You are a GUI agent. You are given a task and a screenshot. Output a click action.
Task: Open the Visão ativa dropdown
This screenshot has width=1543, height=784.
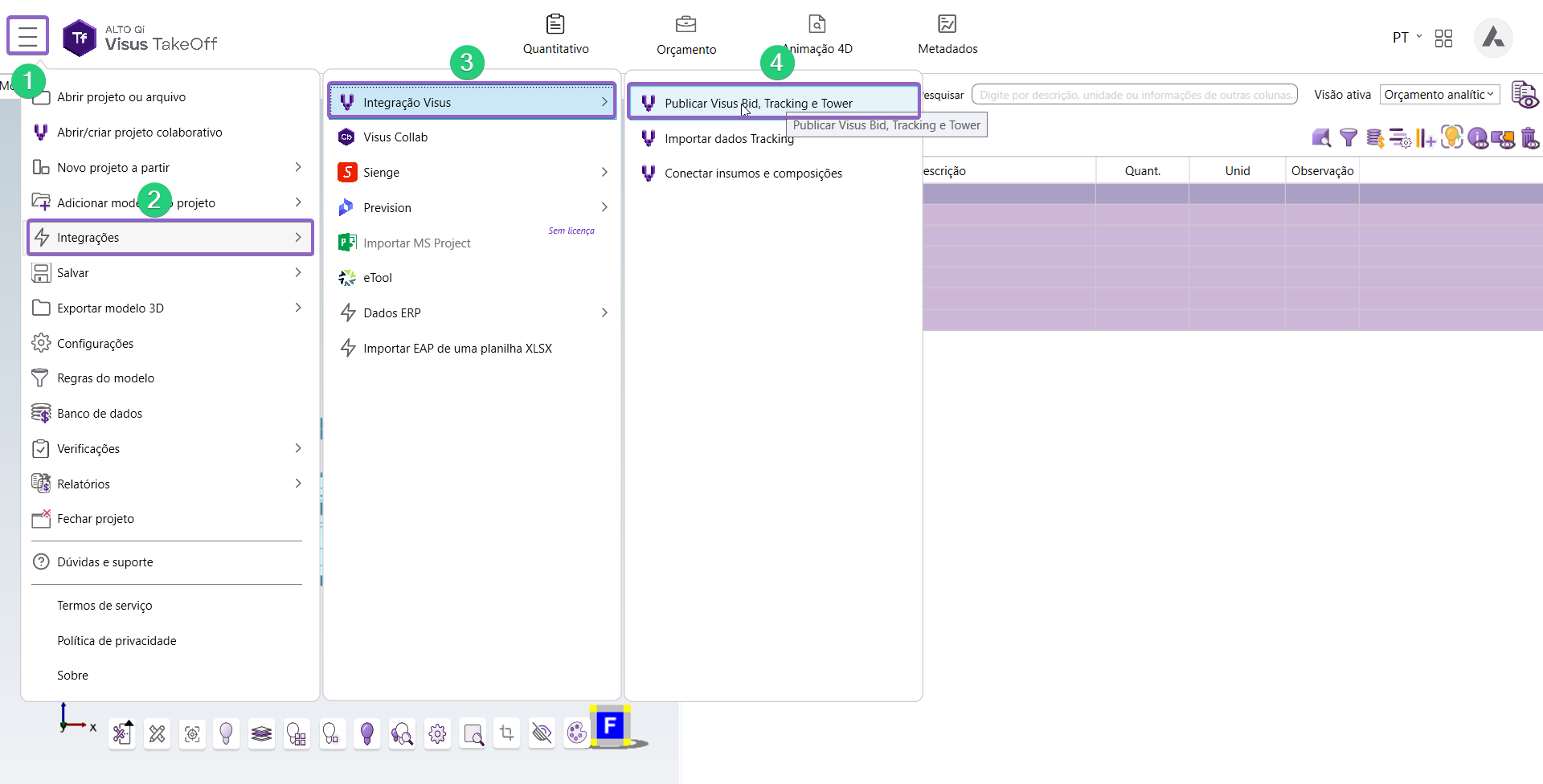1440,95
